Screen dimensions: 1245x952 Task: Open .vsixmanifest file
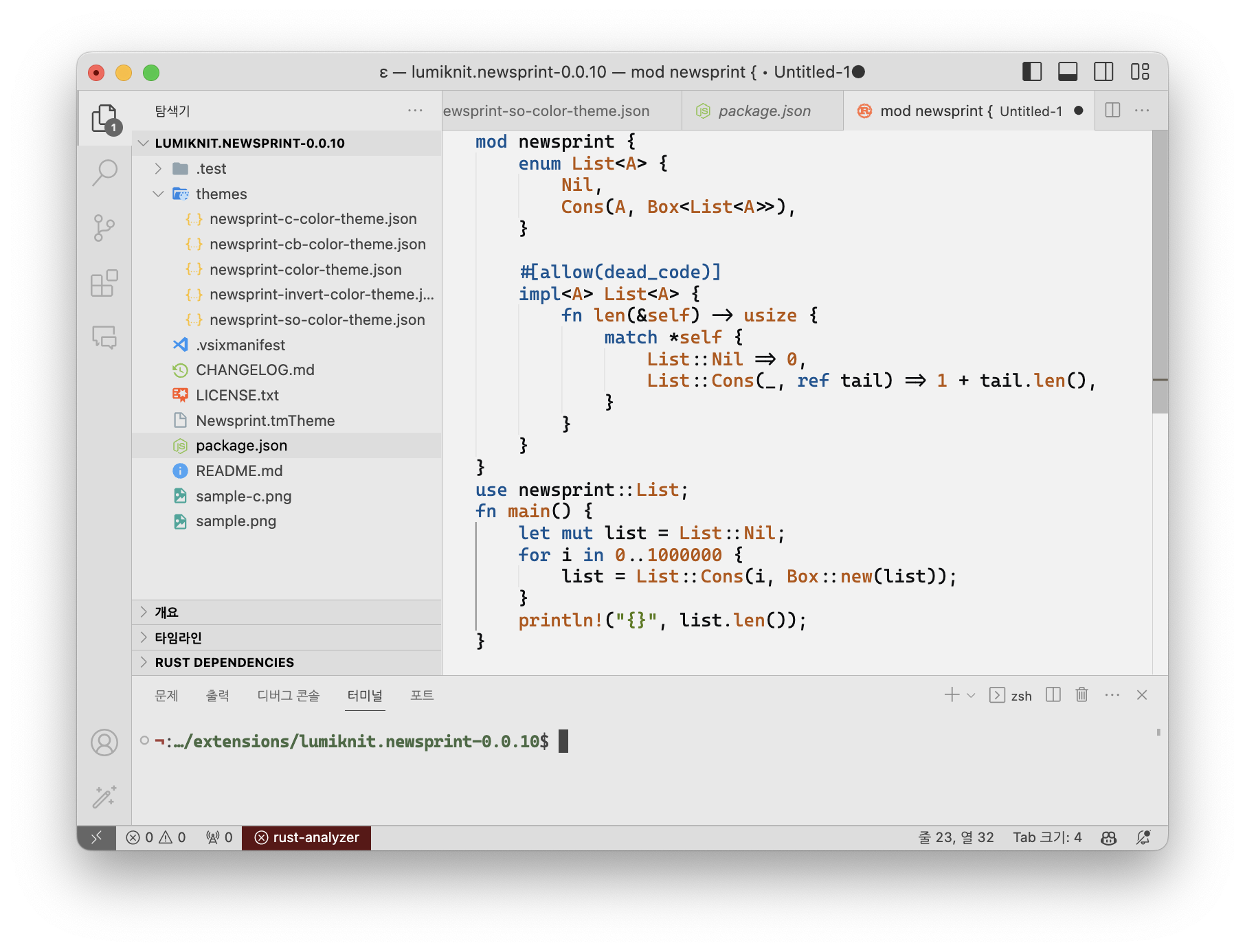tap(287, 345)
